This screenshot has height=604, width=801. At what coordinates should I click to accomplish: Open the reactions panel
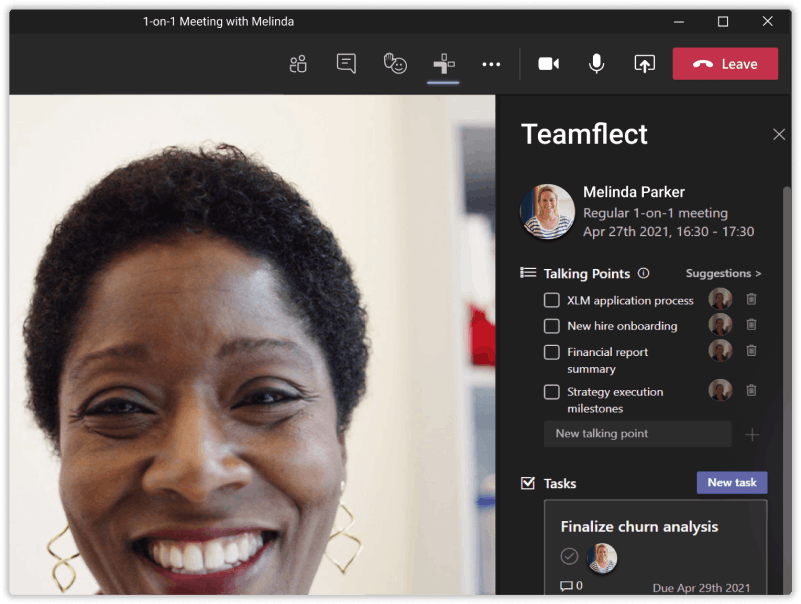(x=394, y=63)
